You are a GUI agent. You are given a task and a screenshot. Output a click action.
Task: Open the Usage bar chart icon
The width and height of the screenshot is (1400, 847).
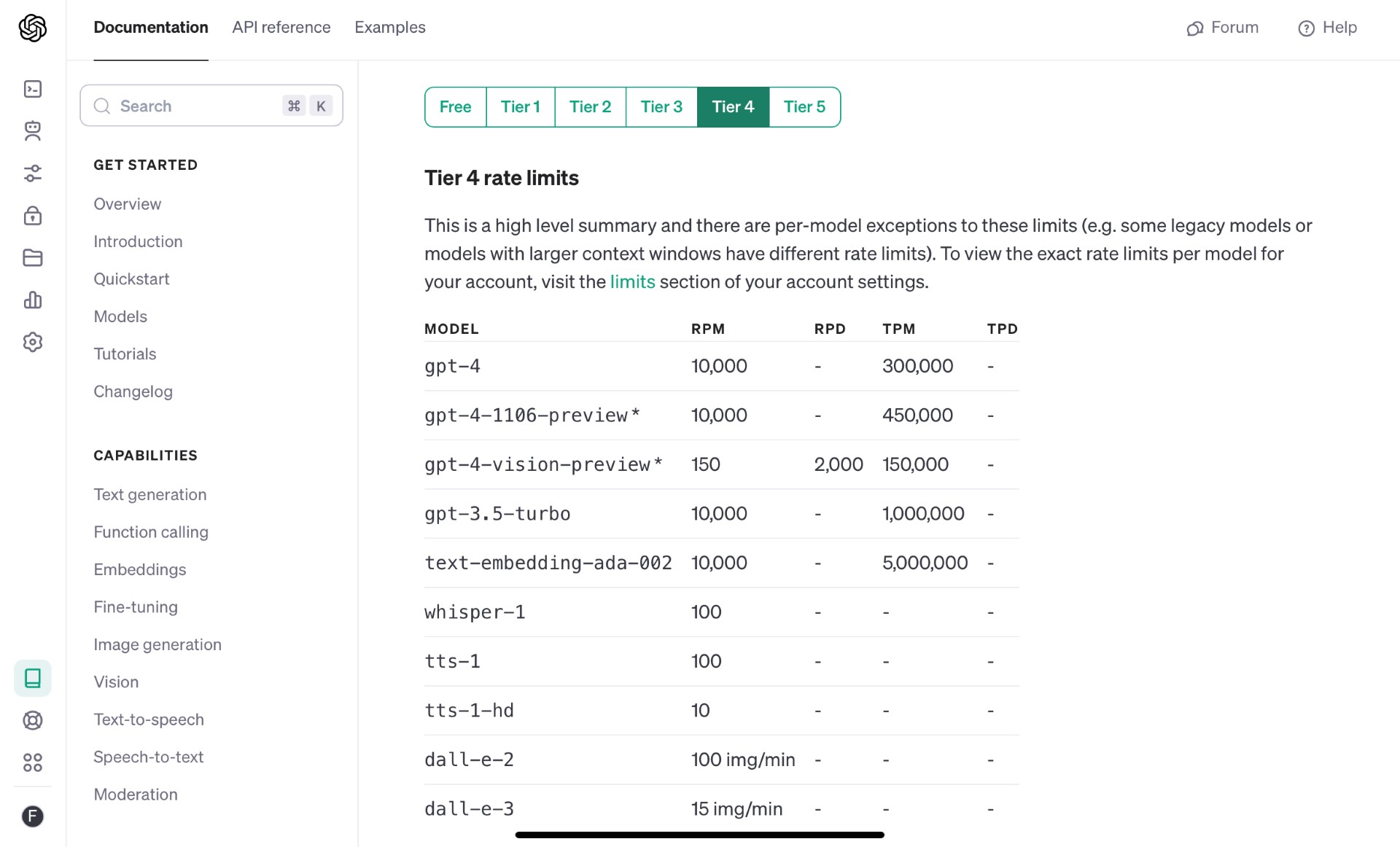[33, 300]
